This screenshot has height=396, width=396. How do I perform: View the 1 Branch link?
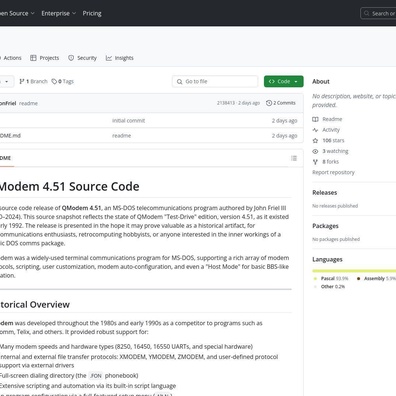tap(33, 81)
